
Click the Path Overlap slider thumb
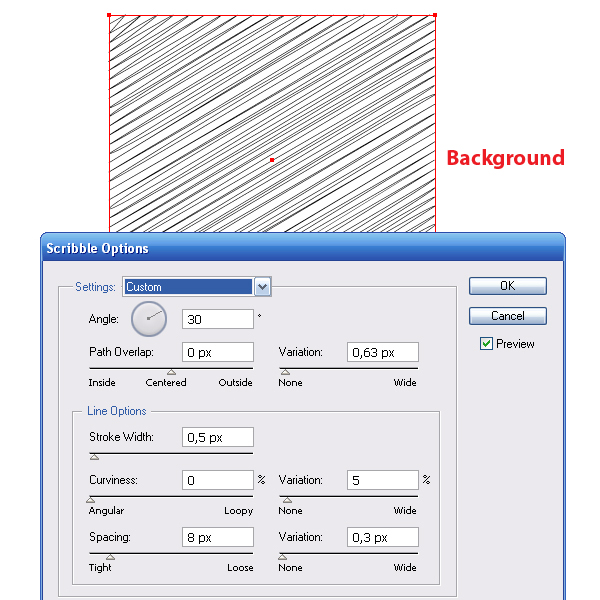click(171, 372)
